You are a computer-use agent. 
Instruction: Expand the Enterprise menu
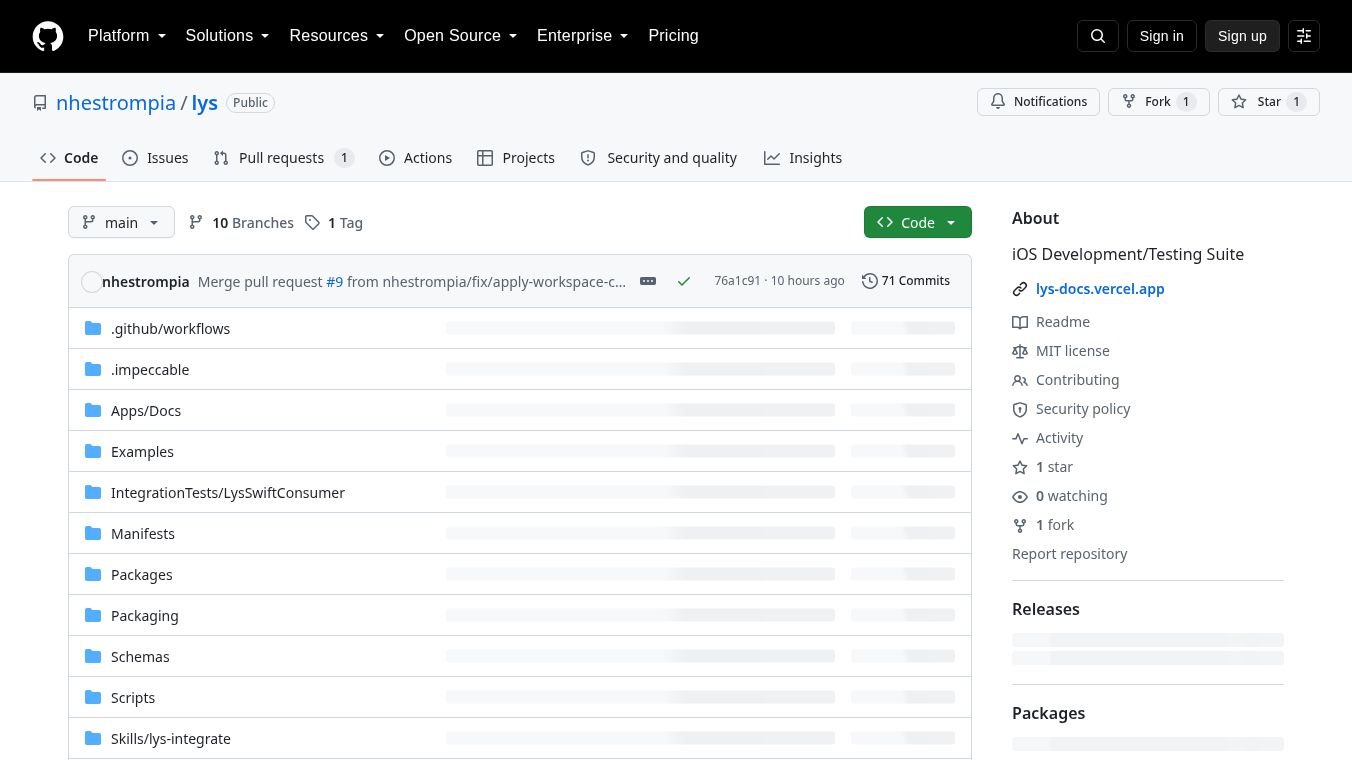pyautogui.click(x=583, y=36)
